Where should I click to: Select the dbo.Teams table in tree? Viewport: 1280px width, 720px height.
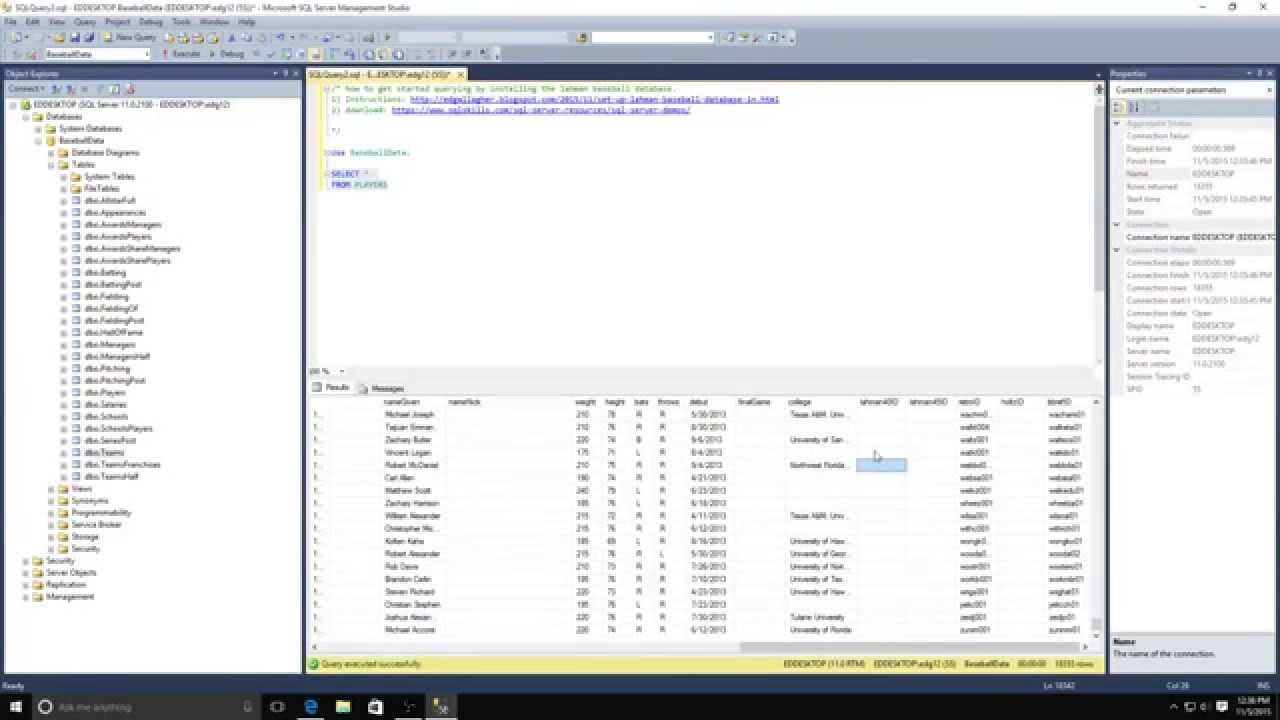(x=104, y=453)
